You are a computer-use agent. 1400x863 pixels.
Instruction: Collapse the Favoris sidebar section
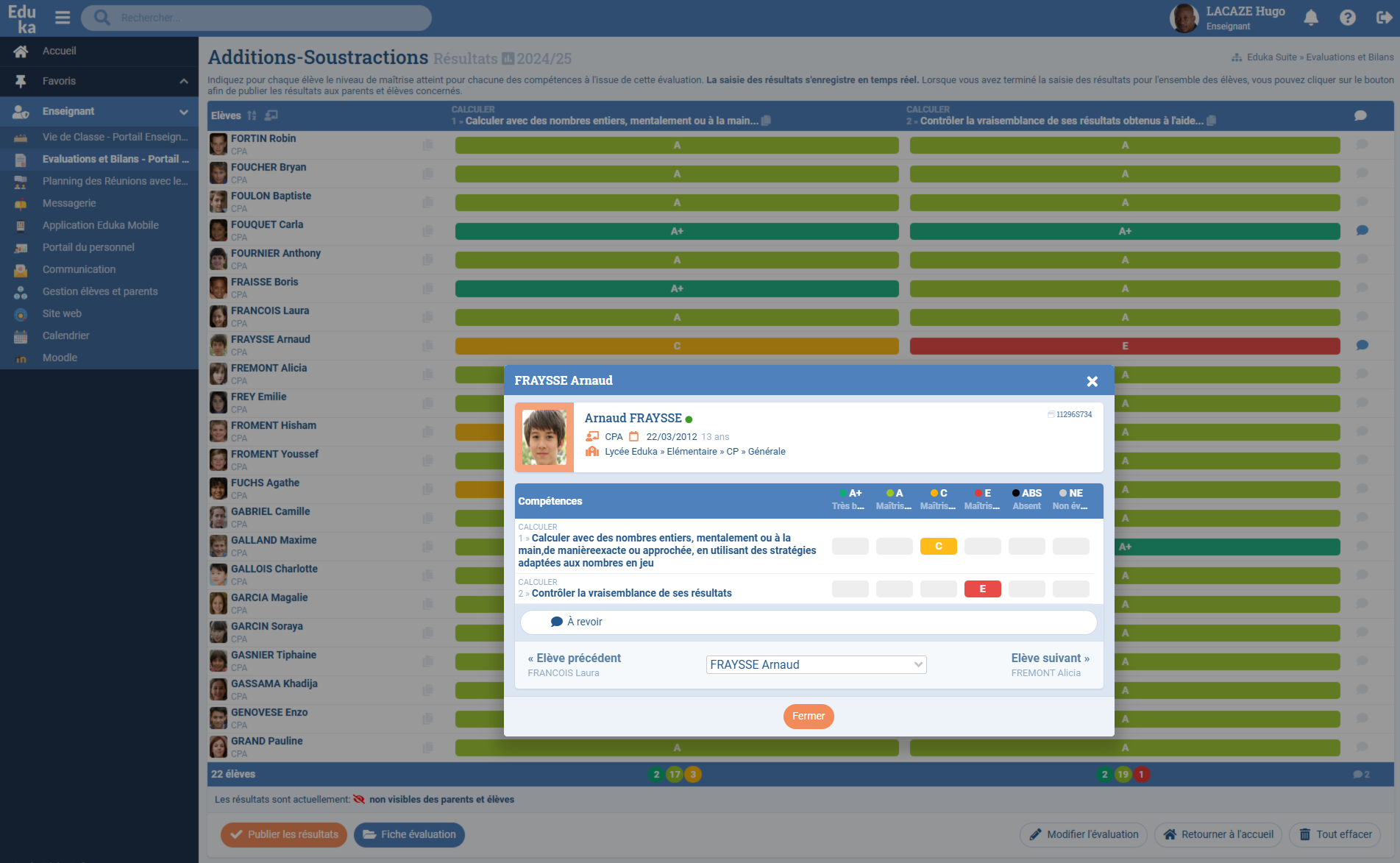(184, 81)
